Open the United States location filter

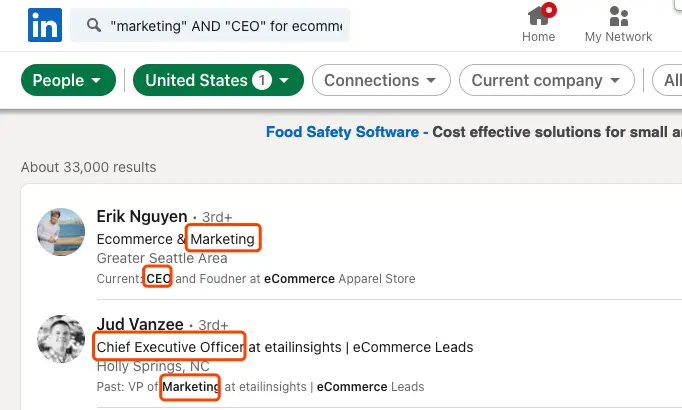218,80
